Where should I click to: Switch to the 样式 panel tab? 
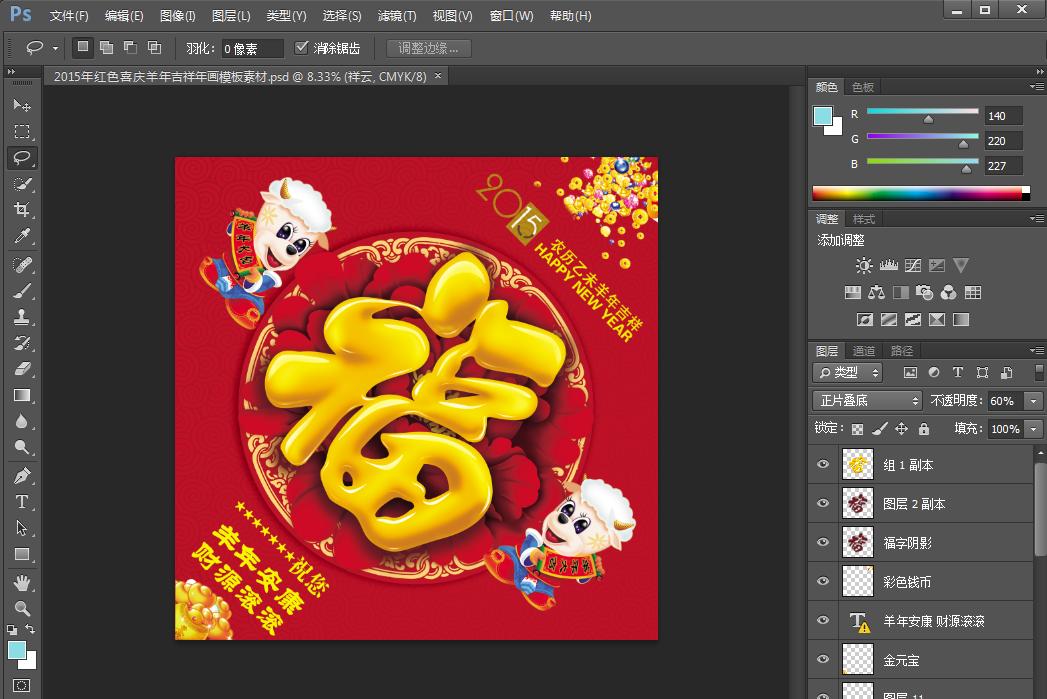[863, 219]
